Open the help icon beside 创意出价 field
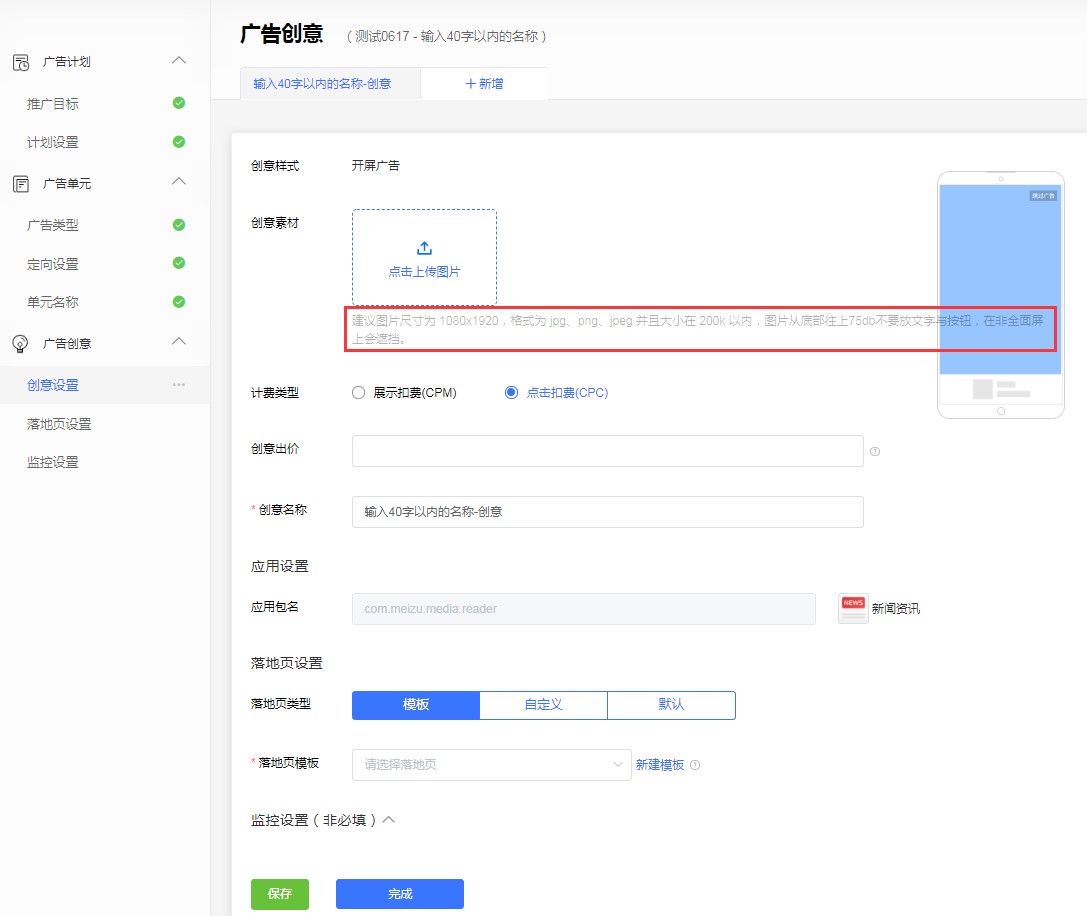This screenshot has width=1087, height=916. coord(875,451)
